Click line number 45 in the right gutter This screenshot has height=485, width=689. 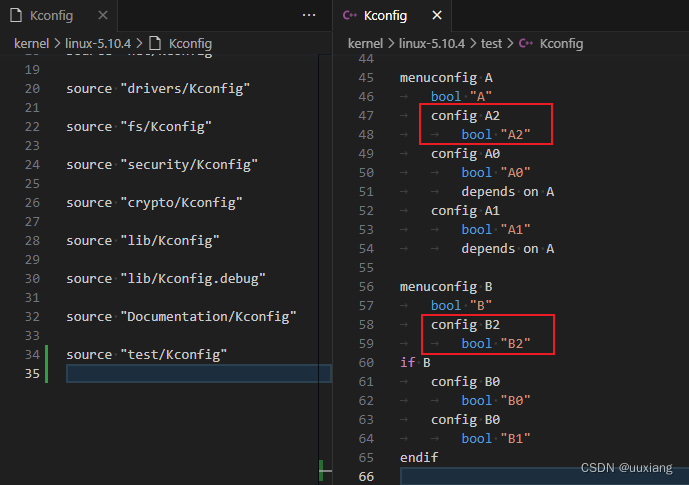point(366,78)
